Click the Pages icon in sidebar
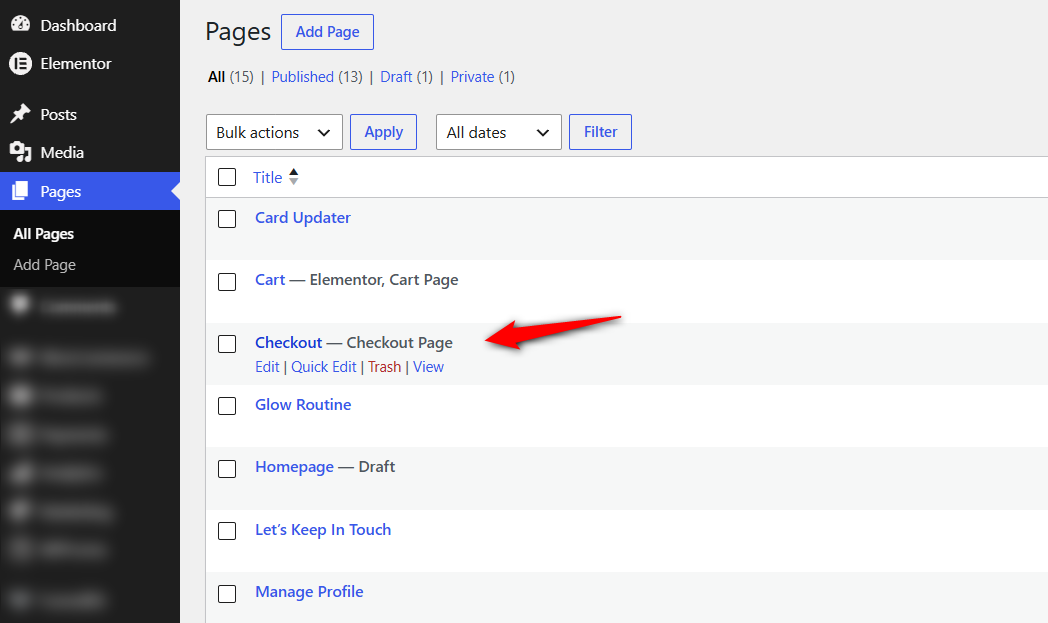Viewport: 1048px width, 623px height. click(x=21, y=191)
